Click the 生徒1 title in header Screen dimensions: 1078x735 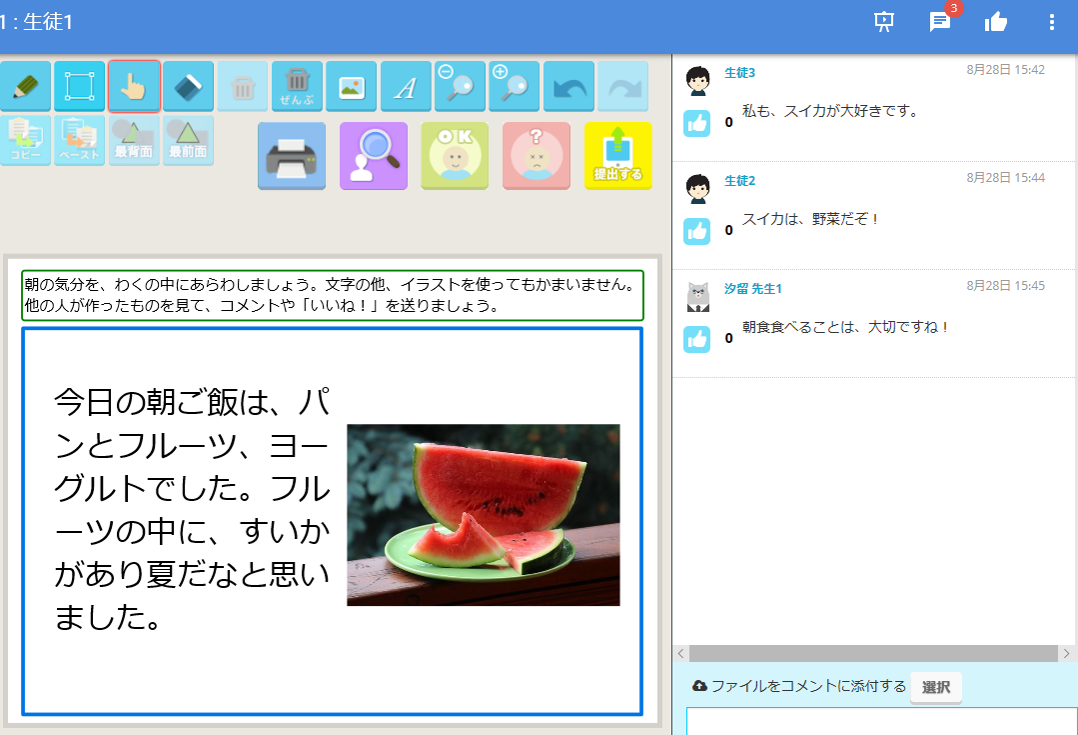[47, 22]
